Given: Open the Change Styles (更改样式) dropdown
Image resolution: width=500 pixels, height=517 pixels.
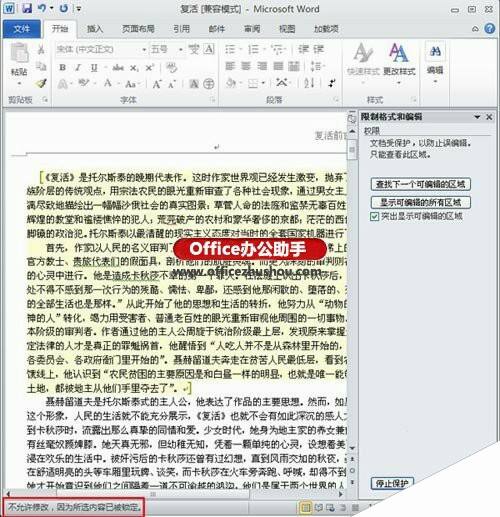Looking at the screenshot, I should 399,62.
